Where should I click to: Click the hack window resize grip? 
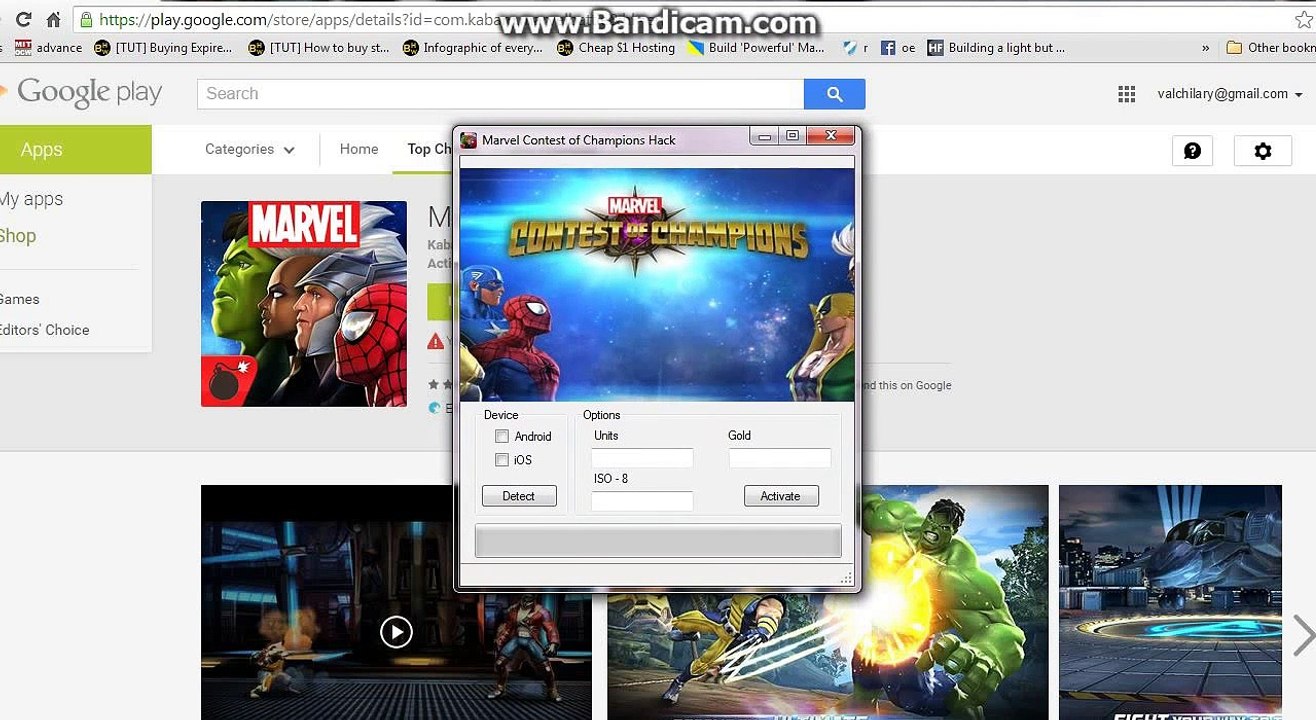point(847,578)
